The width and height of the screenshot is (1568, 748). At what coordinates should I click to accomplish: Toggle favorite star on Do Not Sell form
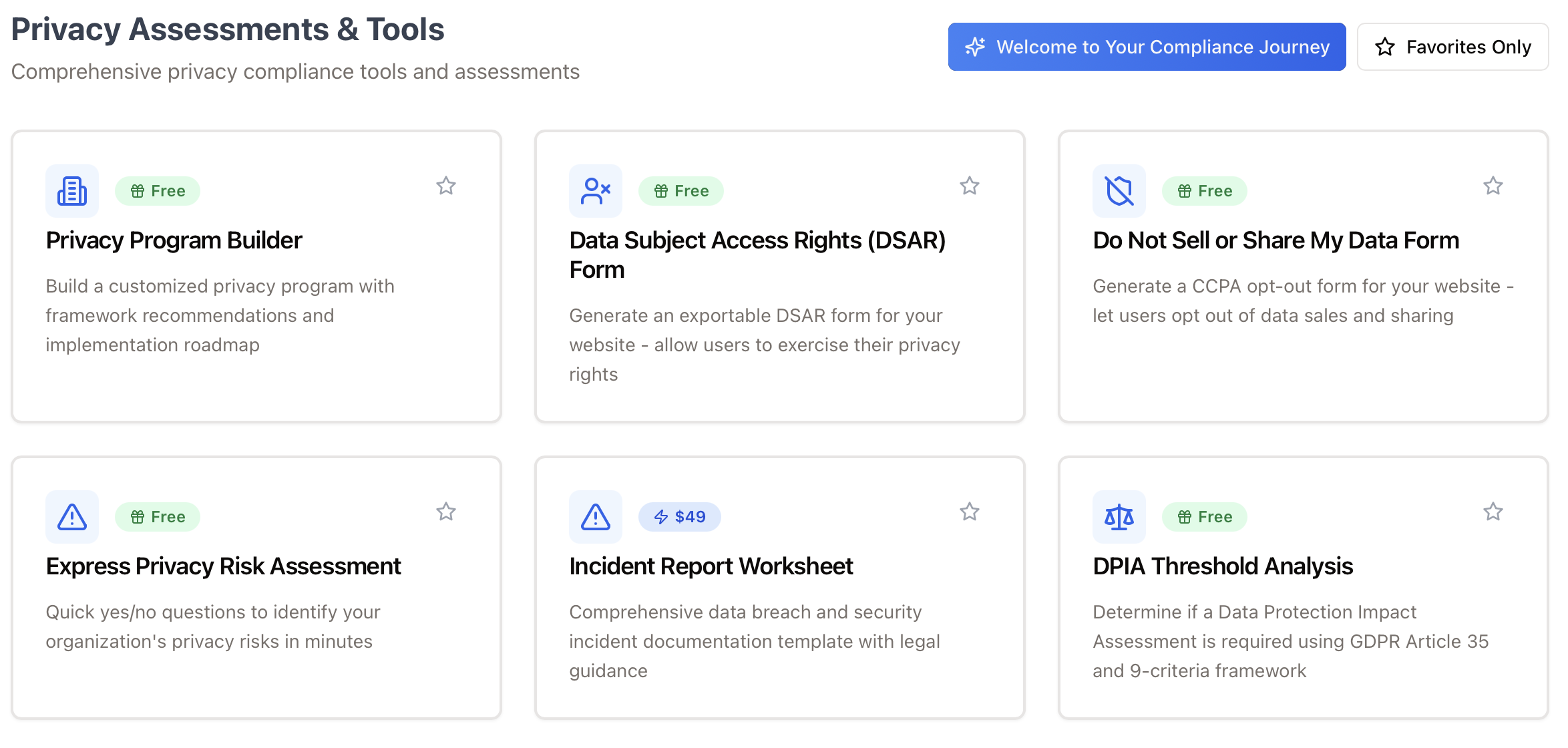click(1493, 186)
